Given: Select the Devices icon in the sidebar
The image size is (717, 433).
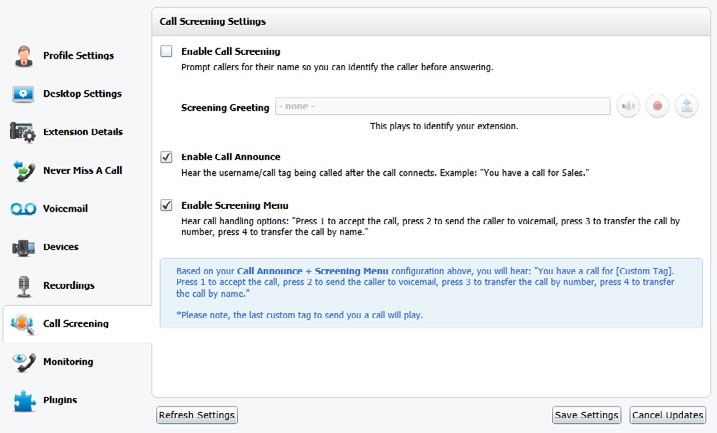Looking at the screenshot, I should 23,247.
